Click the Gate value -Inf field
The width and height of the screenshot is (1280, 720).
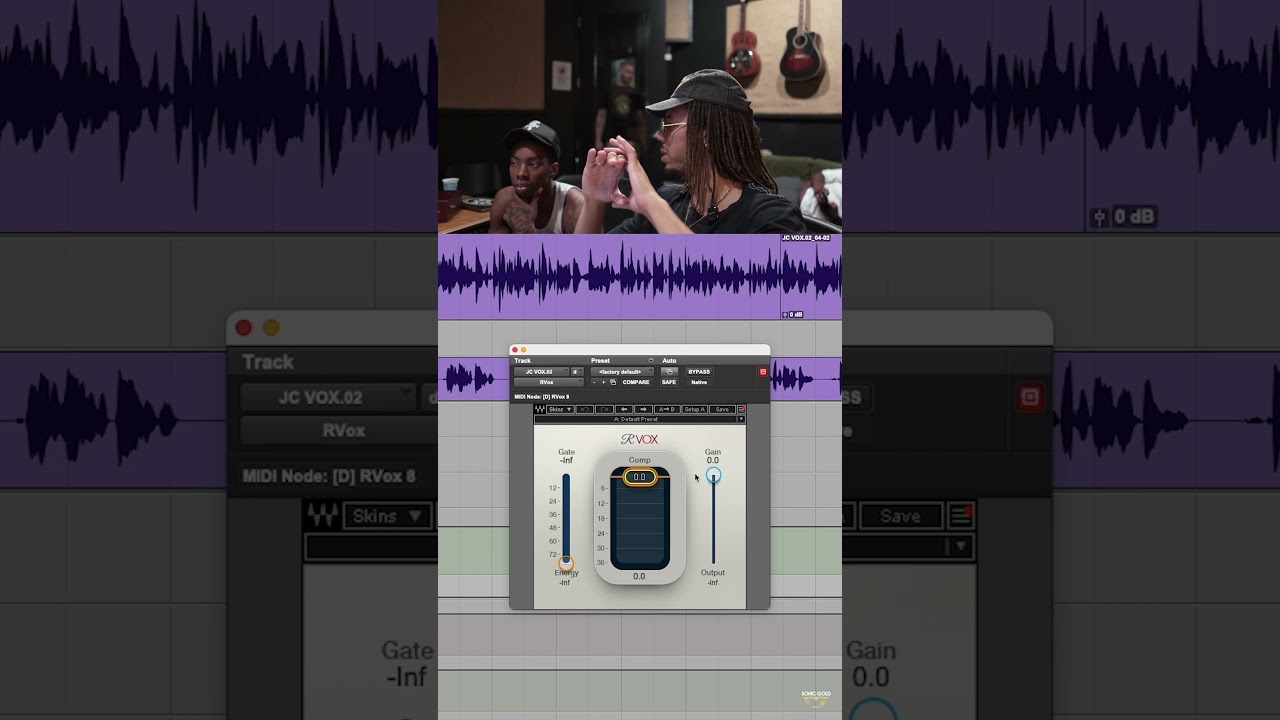566,460
